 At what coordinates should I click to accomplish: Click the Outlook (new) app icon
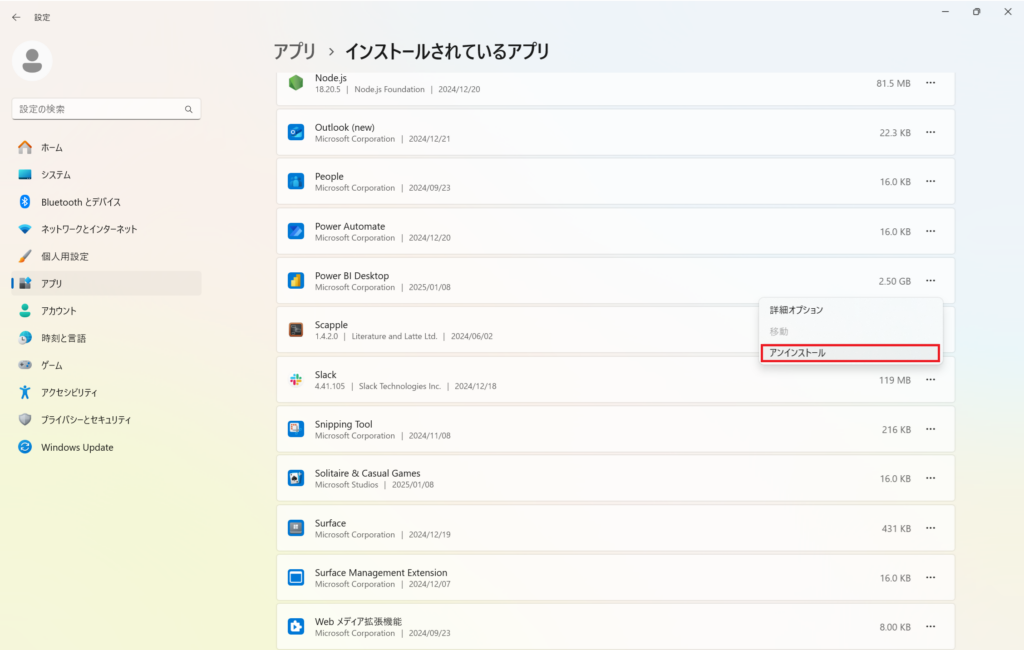click(x=296, y=132)
